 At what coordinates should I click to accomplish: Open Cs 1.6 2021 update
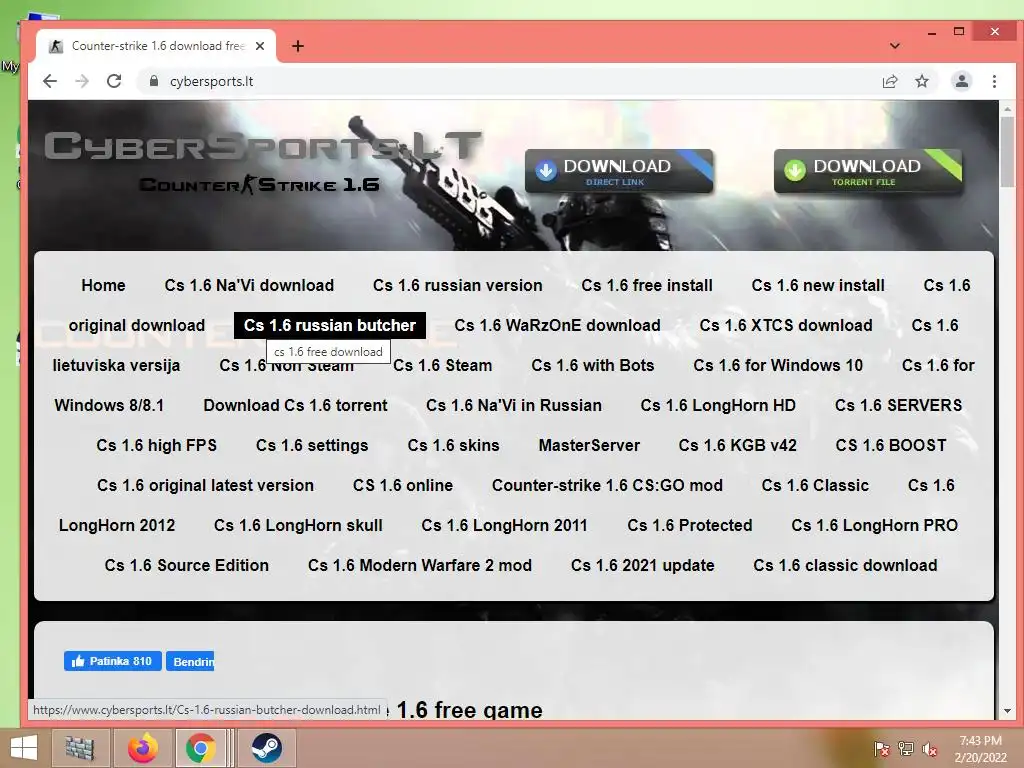643,565
